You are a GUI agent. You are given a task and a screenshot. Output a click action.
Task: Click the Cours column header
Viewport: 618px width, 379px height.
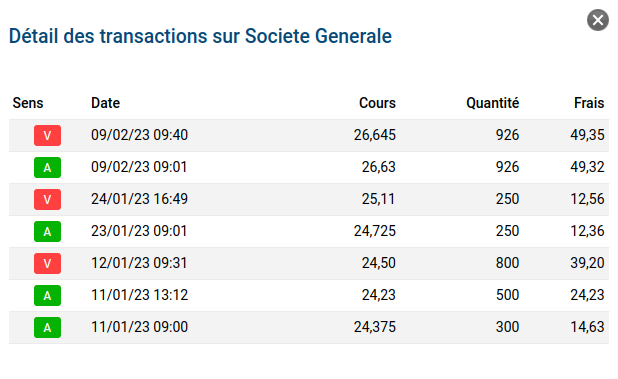(x=377, y=103)
